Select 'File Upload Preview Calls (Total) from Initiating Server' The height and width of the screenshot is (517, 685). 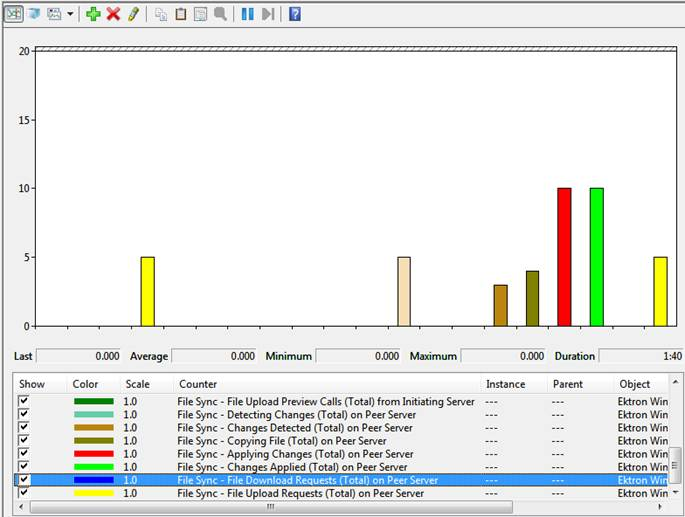pyautogui.click(x=326, y=401)
